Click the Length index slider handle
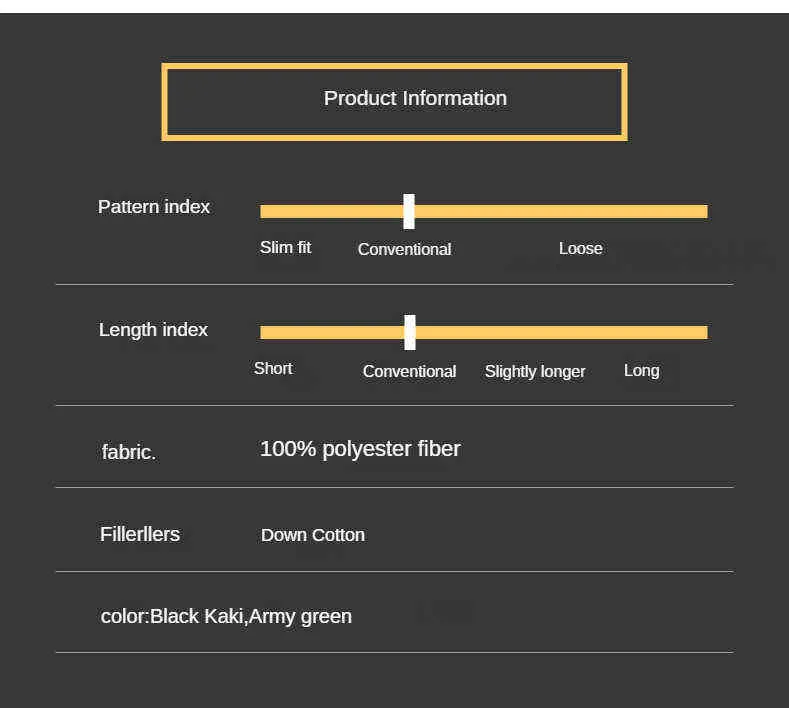 410,332
